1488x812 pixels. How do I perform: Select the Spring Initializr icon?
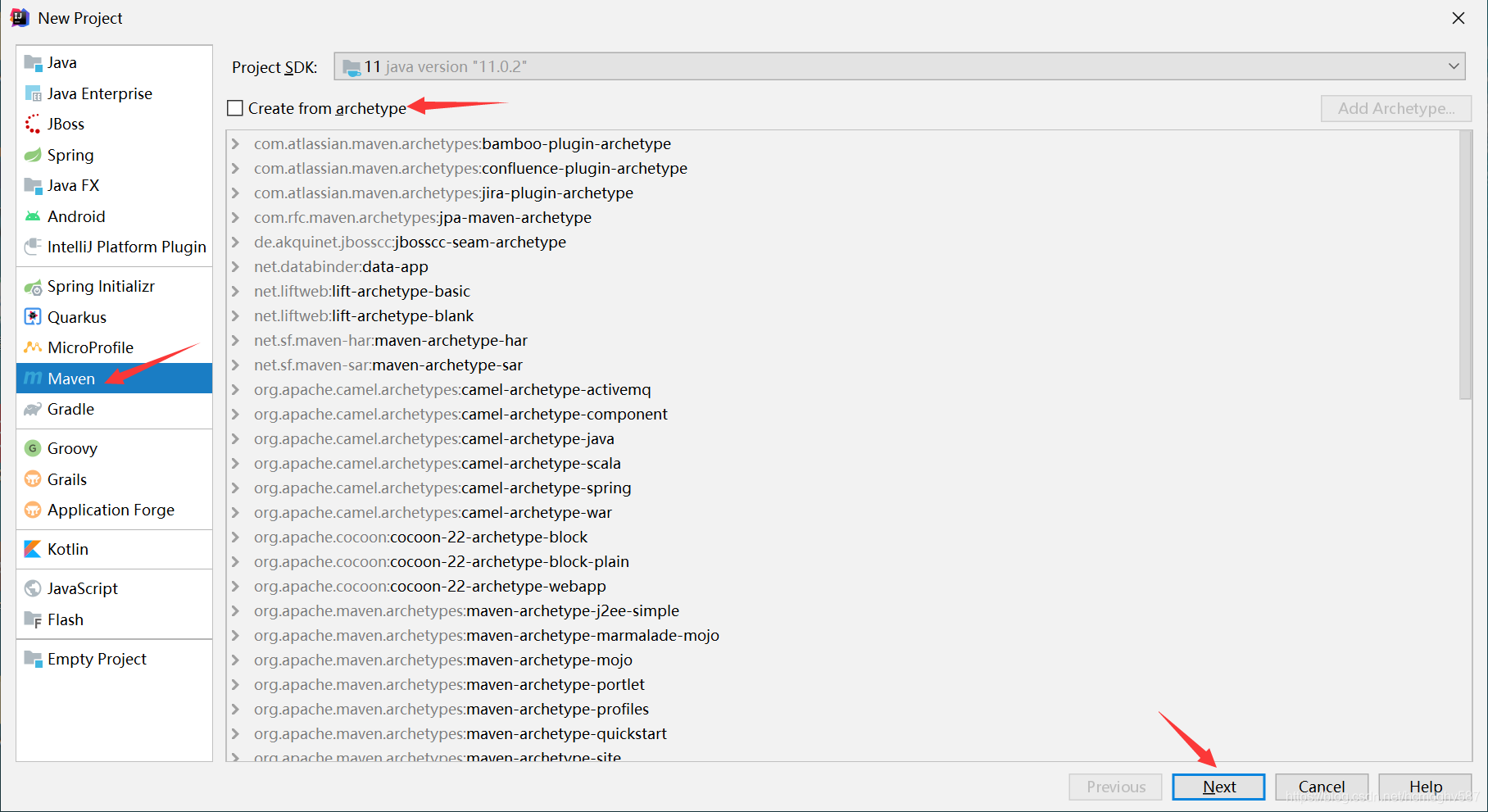[x=33, y=287]
